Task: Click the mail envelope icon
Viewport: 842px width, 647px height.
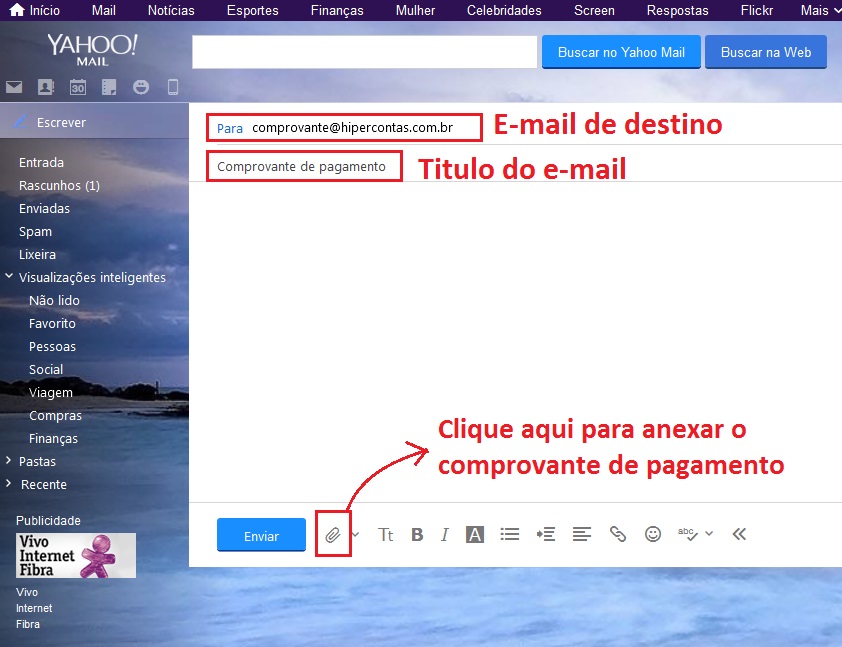Action: tap(14, 86)
